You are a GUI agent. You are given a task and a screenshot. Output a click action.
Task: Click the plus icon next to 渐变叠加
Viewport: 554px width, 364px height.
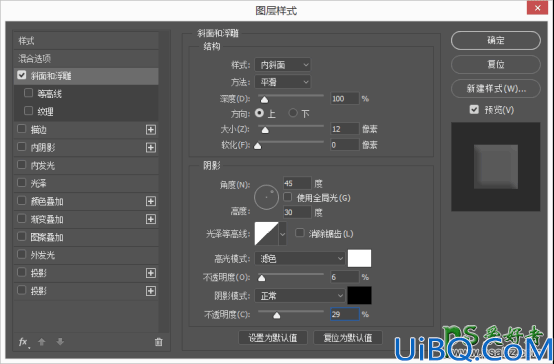[151, 219]
